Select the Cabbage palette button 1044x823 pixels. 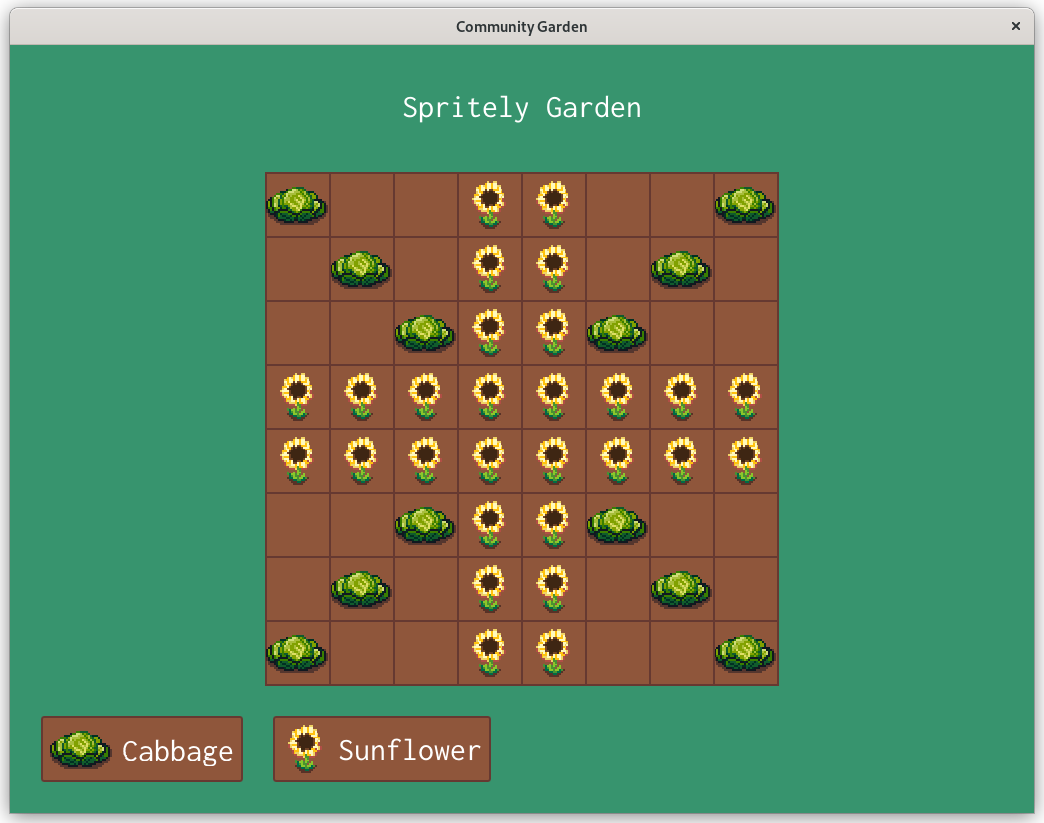[x=142, y=749]
